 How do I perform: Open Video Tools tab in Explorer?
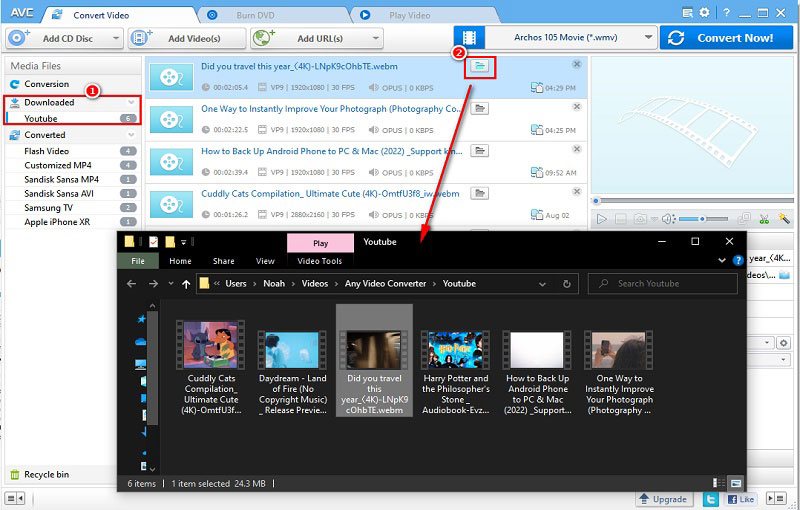click(320, 261)
